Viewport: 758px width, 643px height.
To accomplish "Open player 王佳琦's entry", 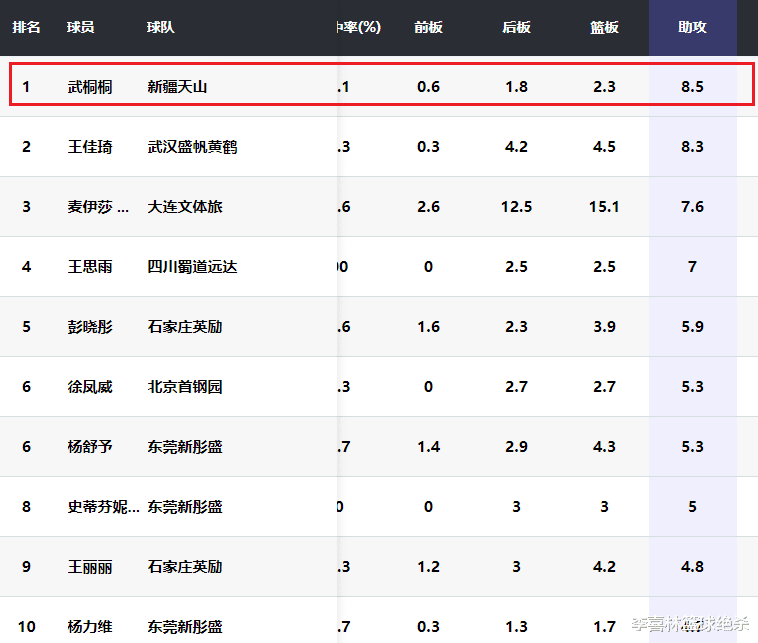I will (x=90, y=147).
